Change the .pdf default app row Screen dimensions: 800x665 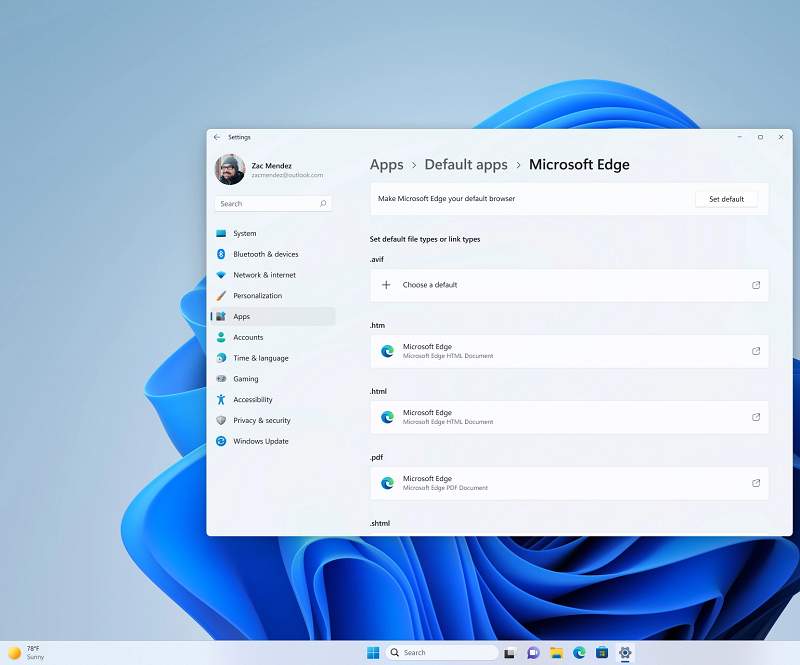[x=569, y=483]
